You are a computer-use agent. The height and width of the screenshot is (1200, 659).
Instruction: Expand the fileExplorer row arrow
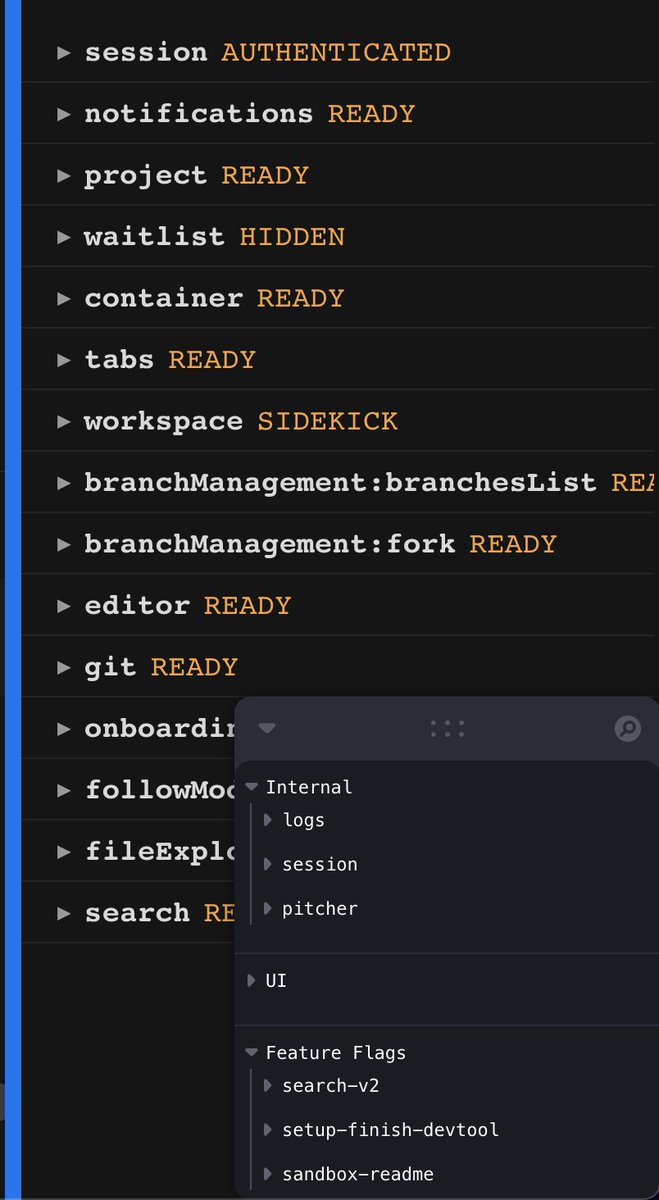(64, 852)
